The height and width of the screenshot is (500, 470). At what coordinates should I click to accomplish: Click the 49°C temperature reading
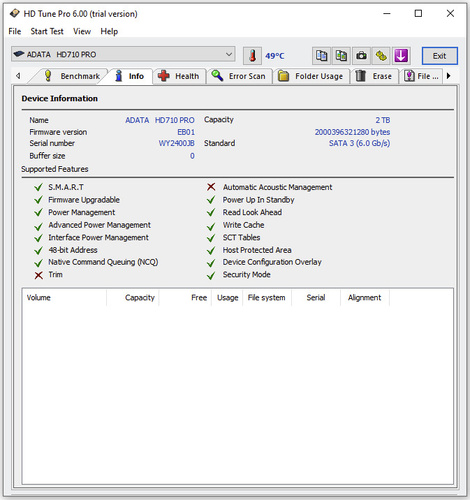(x=275, y=56)
